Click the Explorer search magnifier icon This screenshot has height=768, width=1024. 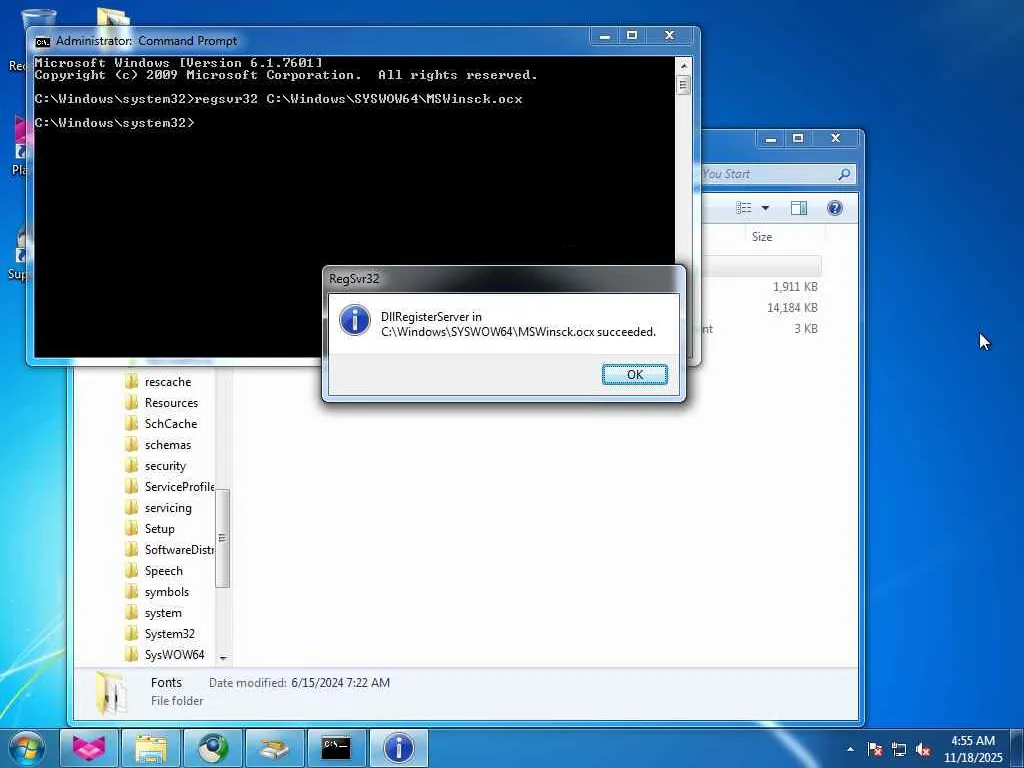844,174
